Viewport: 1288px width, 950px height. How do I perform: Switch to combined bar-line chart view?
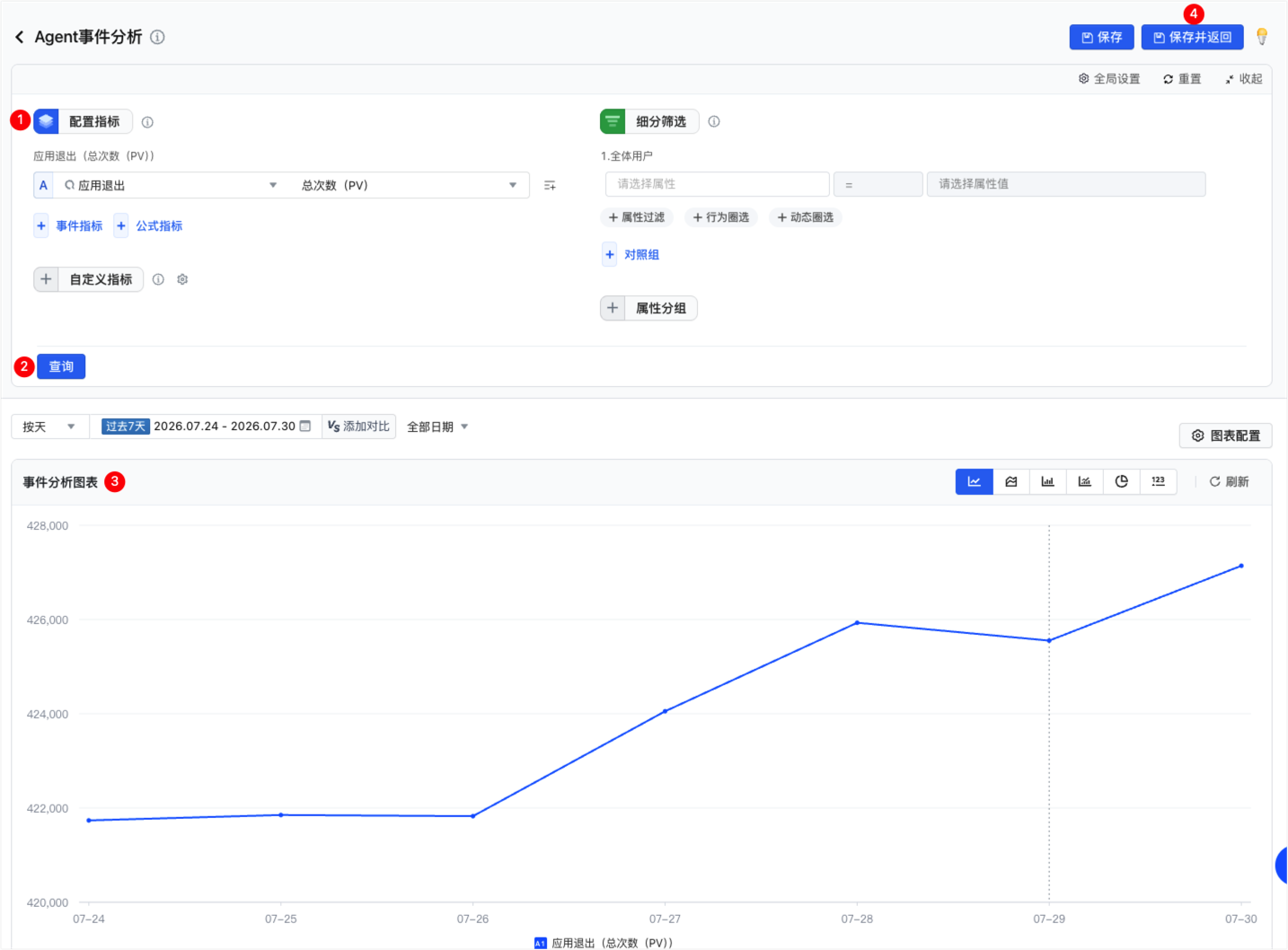(1084, 481)
